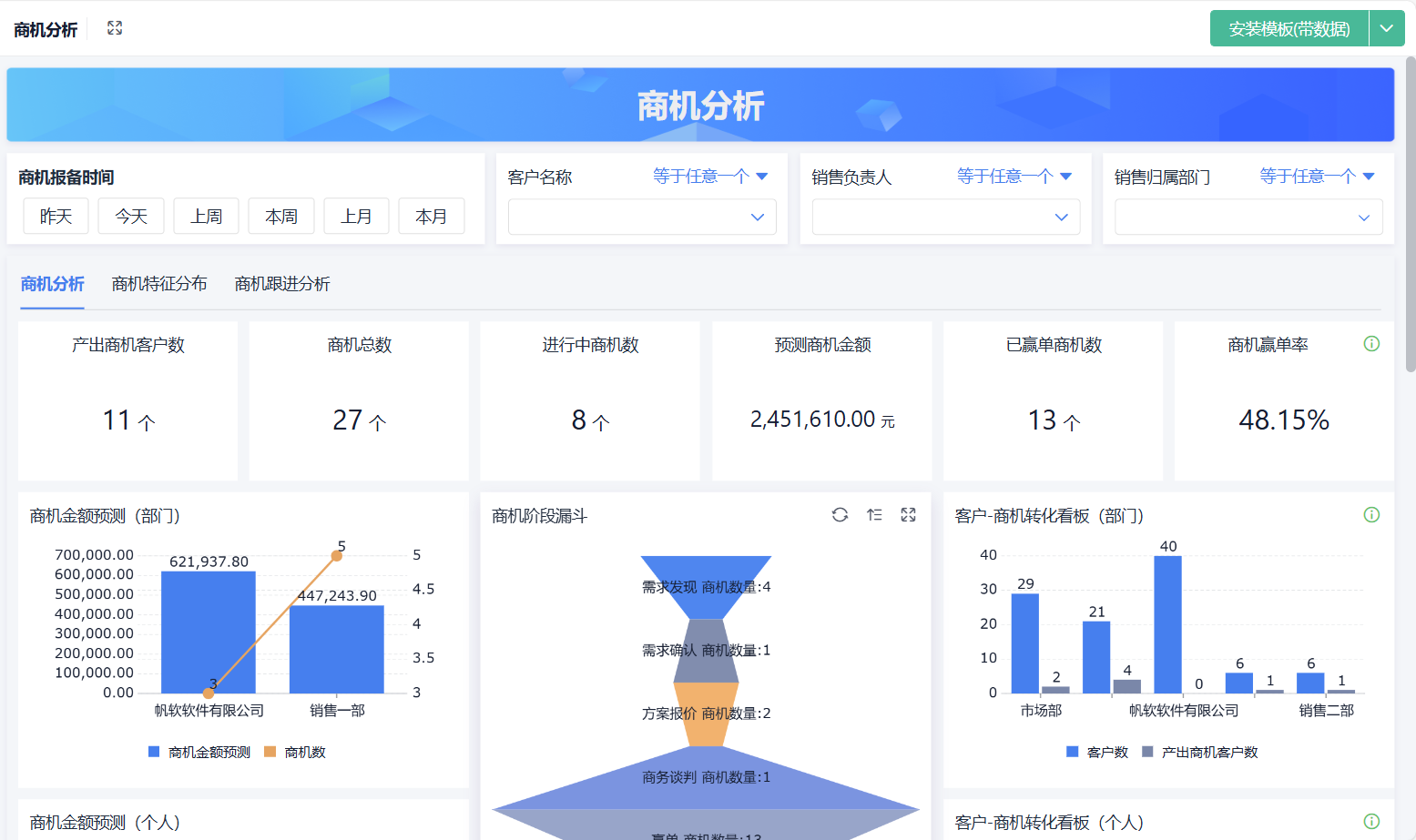The image size is (1416, 840).
Task: Filter report time by 本月
Action: (432, 217)
